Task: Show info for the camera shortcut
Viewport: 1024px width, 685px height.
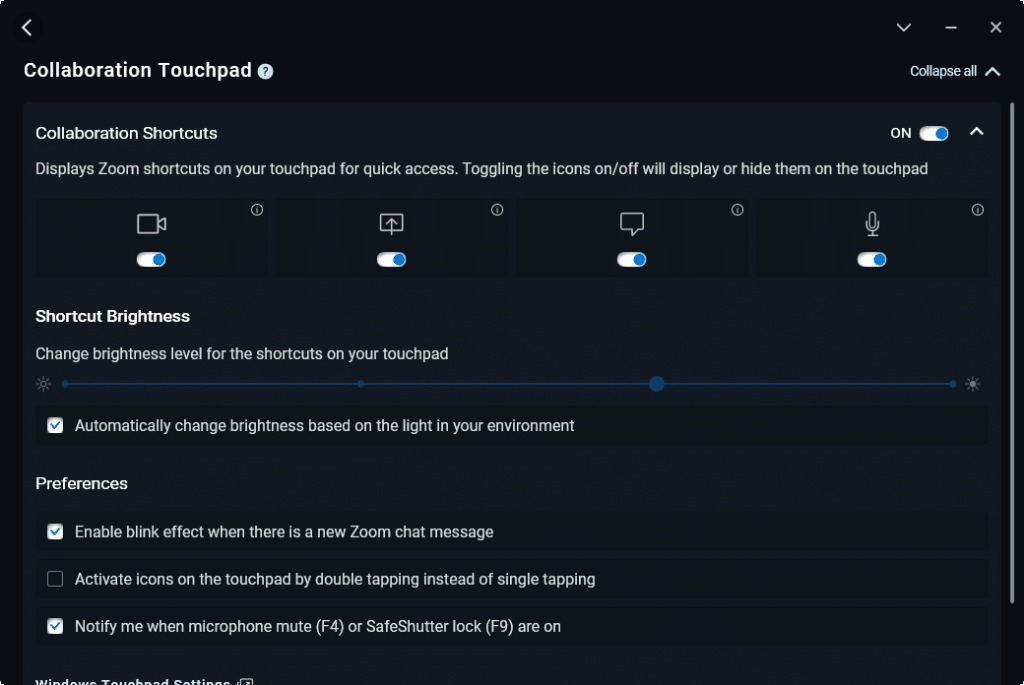Action: click(257, 210)
